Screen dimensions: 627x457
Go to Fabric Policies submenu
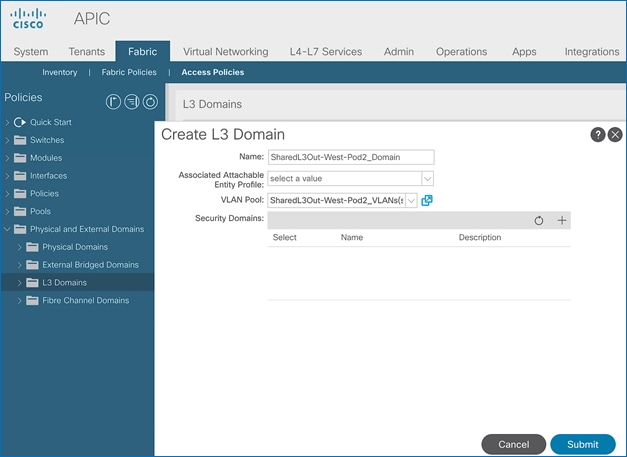click(x=129, y=72)
